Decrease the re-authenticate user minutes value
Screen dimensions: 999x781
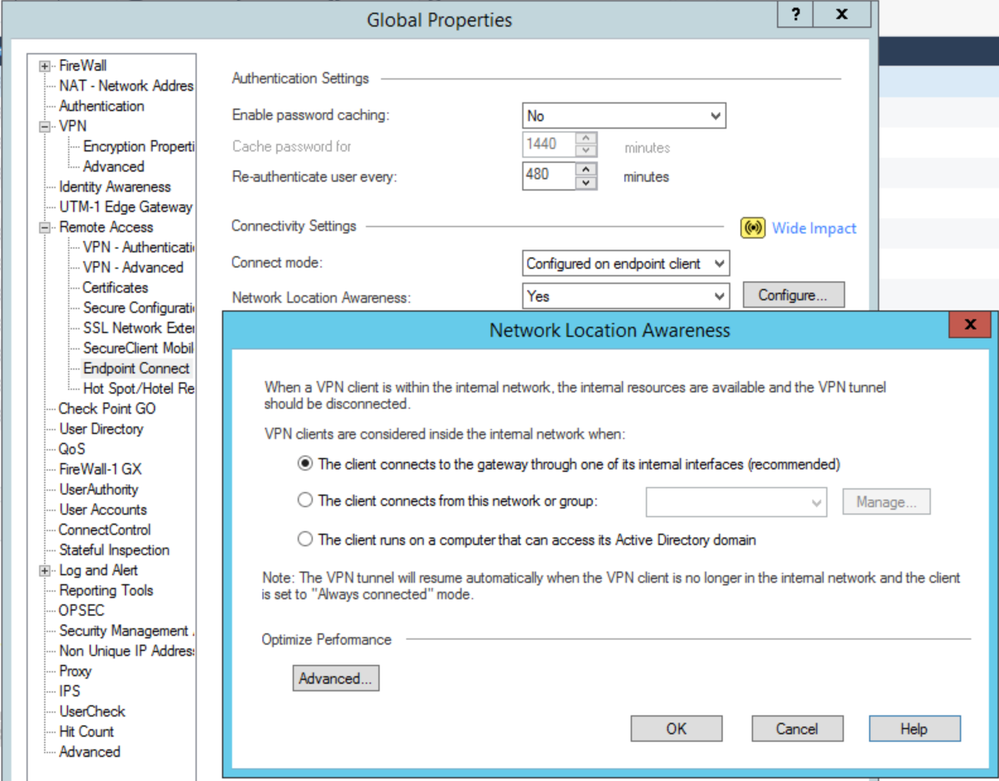pyautogui.click(x=586, y=183)
